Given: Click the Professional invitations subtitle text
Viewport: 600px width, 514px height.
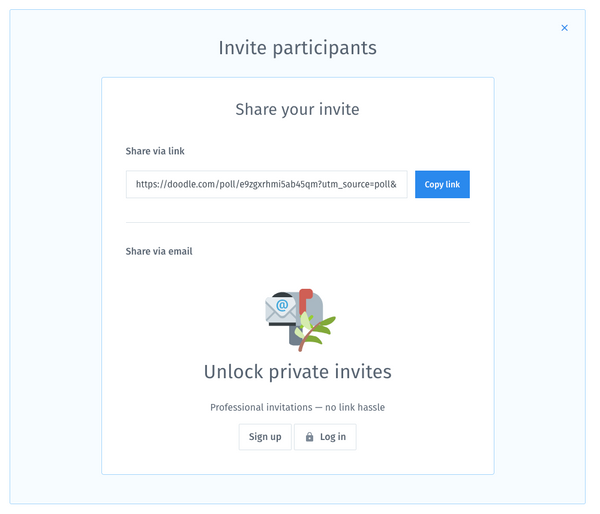Looking at the screenshot, I should (297, 408).
